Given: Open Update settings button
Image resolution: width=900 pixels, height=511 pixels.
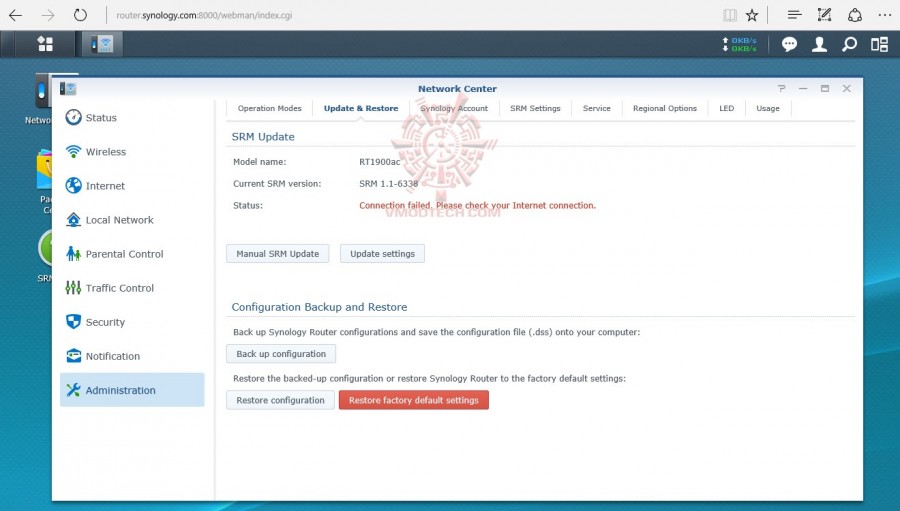Looking at the screenshot, I should (x=382, y=254).
